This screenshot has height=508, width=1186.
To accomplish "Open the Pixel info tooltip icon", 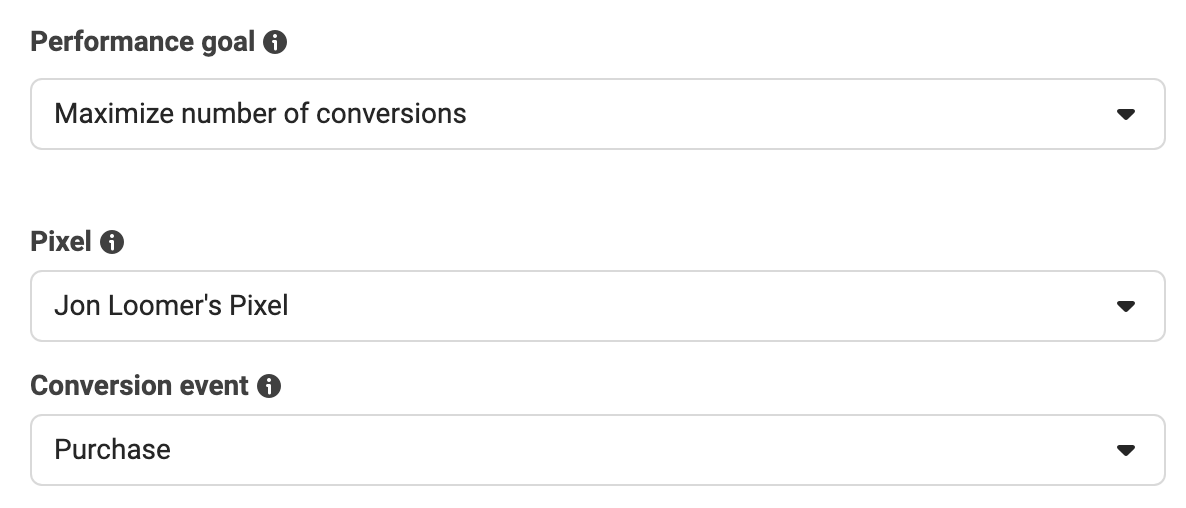I will (112, 242).
